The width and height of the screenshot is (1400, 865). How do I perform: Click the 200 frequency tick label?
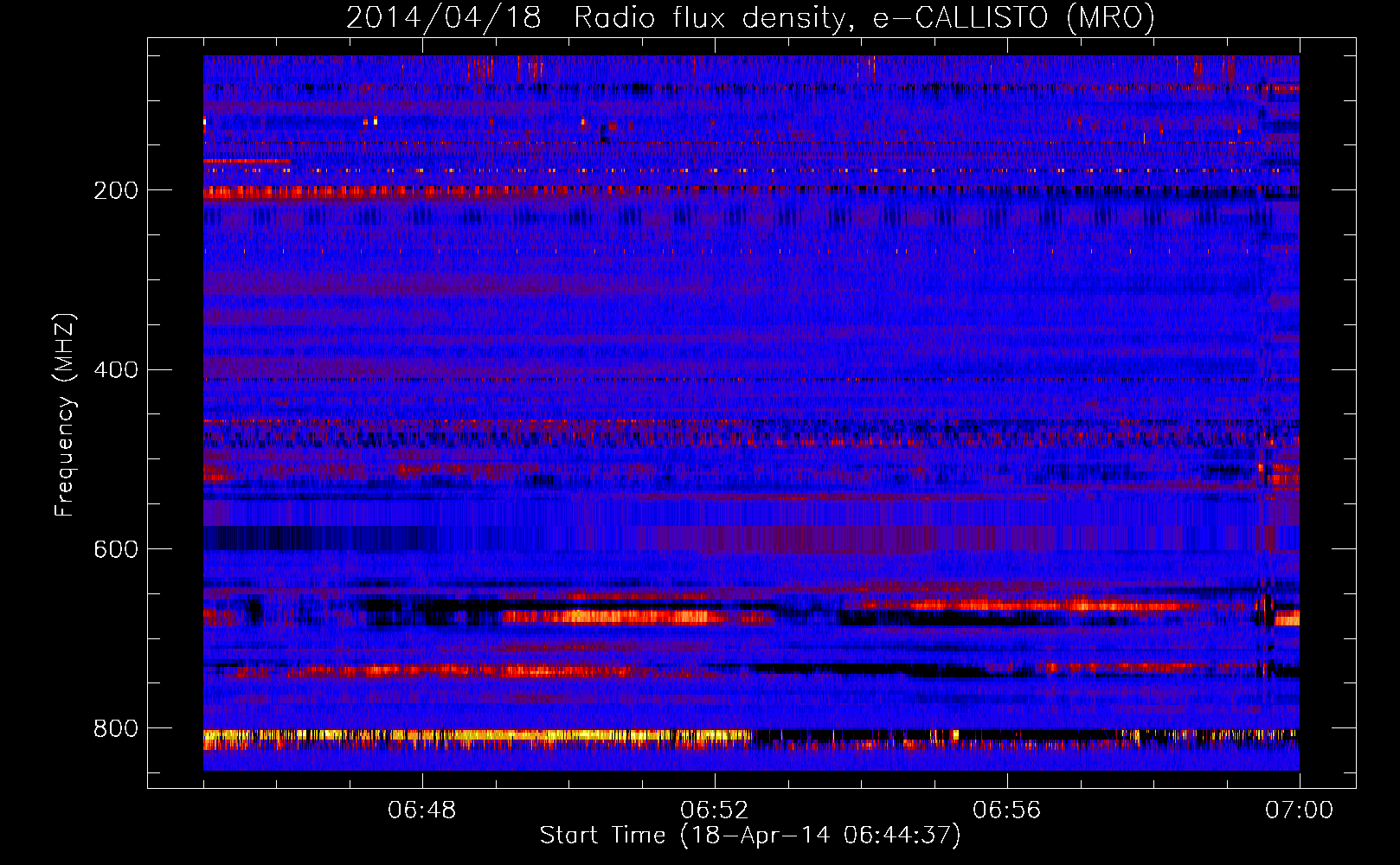pos(116,190)
